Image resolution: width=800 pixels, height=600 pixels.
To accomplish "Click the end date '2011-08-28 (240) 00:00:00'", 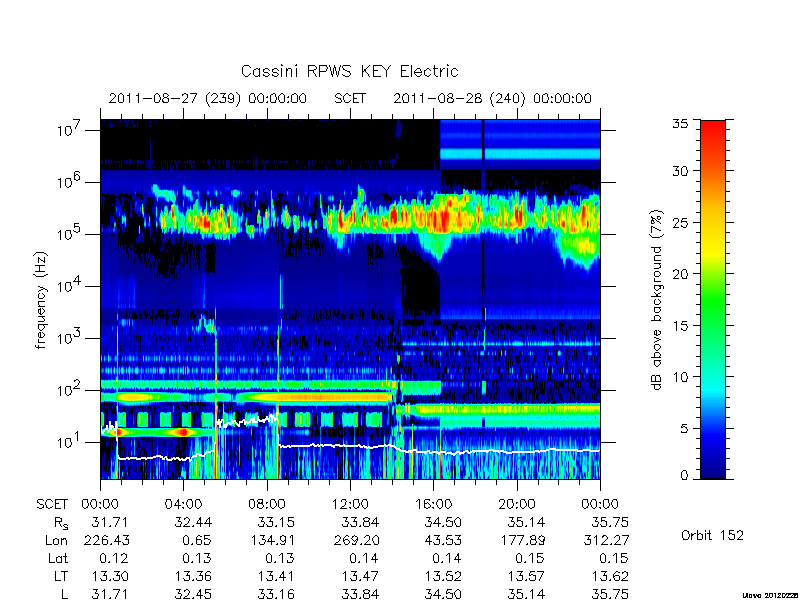I will (492, 98).
